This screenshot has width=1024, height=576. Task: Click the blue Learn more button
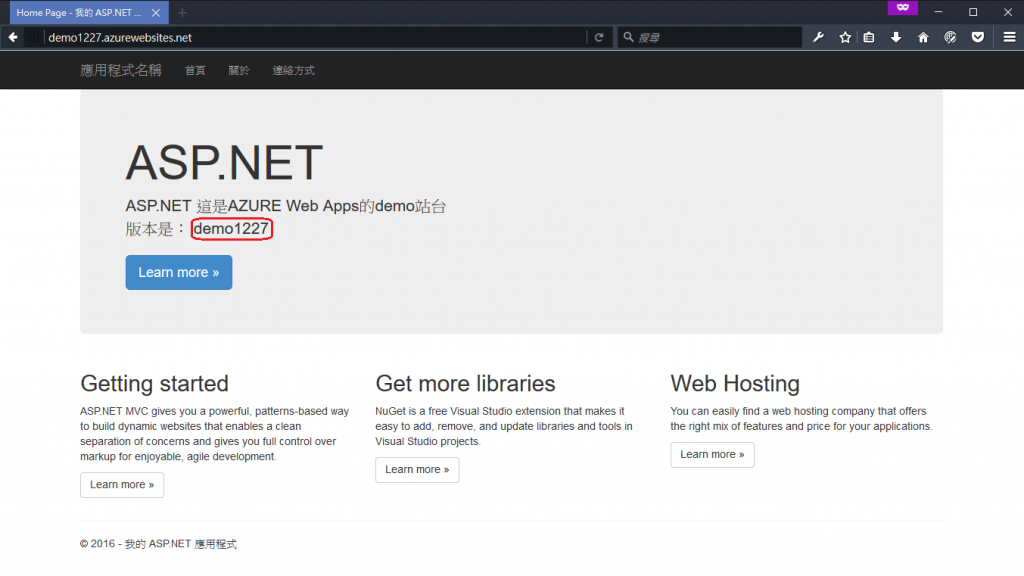(179, 272)
